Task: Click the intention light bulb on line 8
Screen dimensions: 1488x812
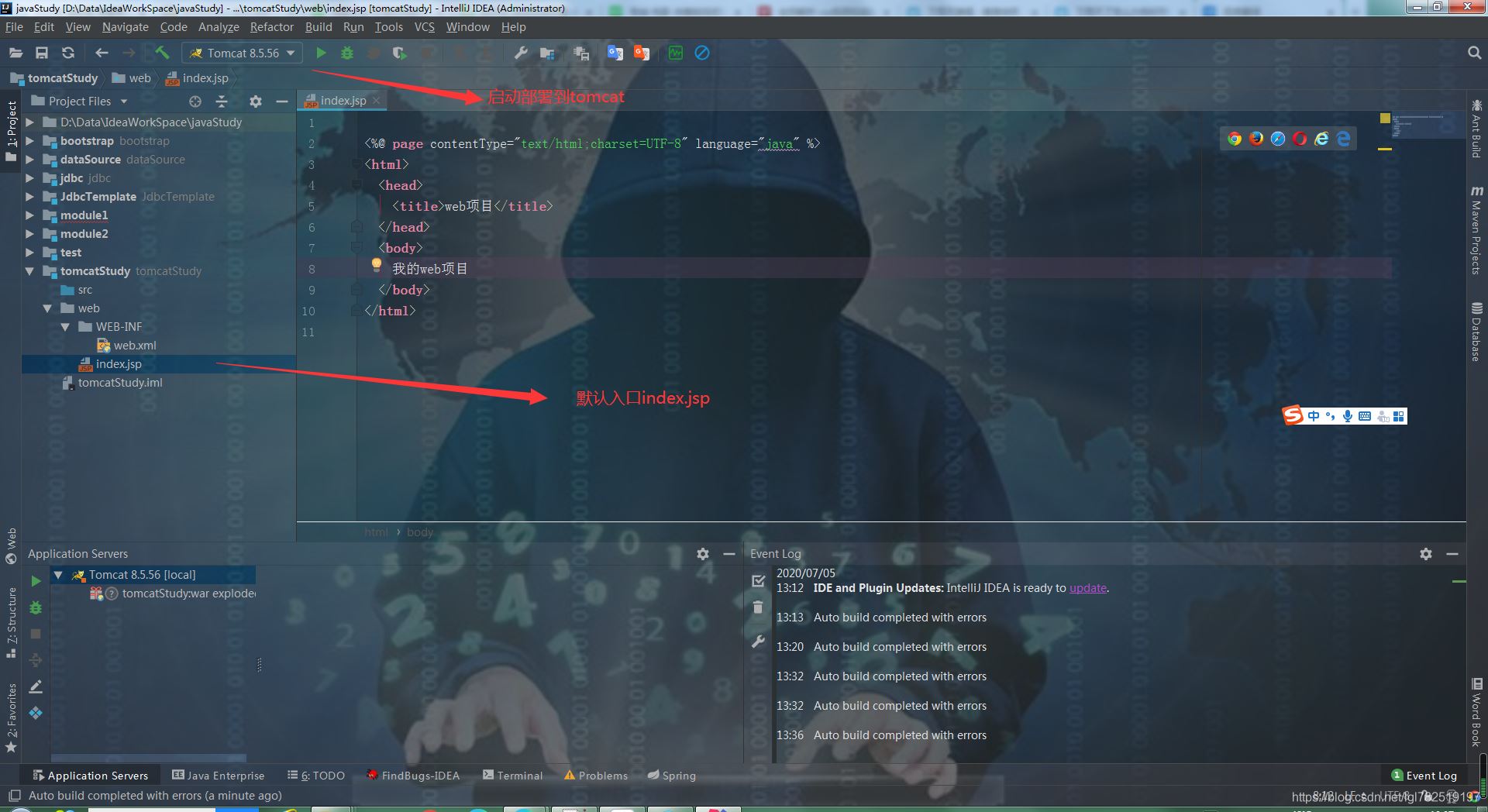Action: 377,264
